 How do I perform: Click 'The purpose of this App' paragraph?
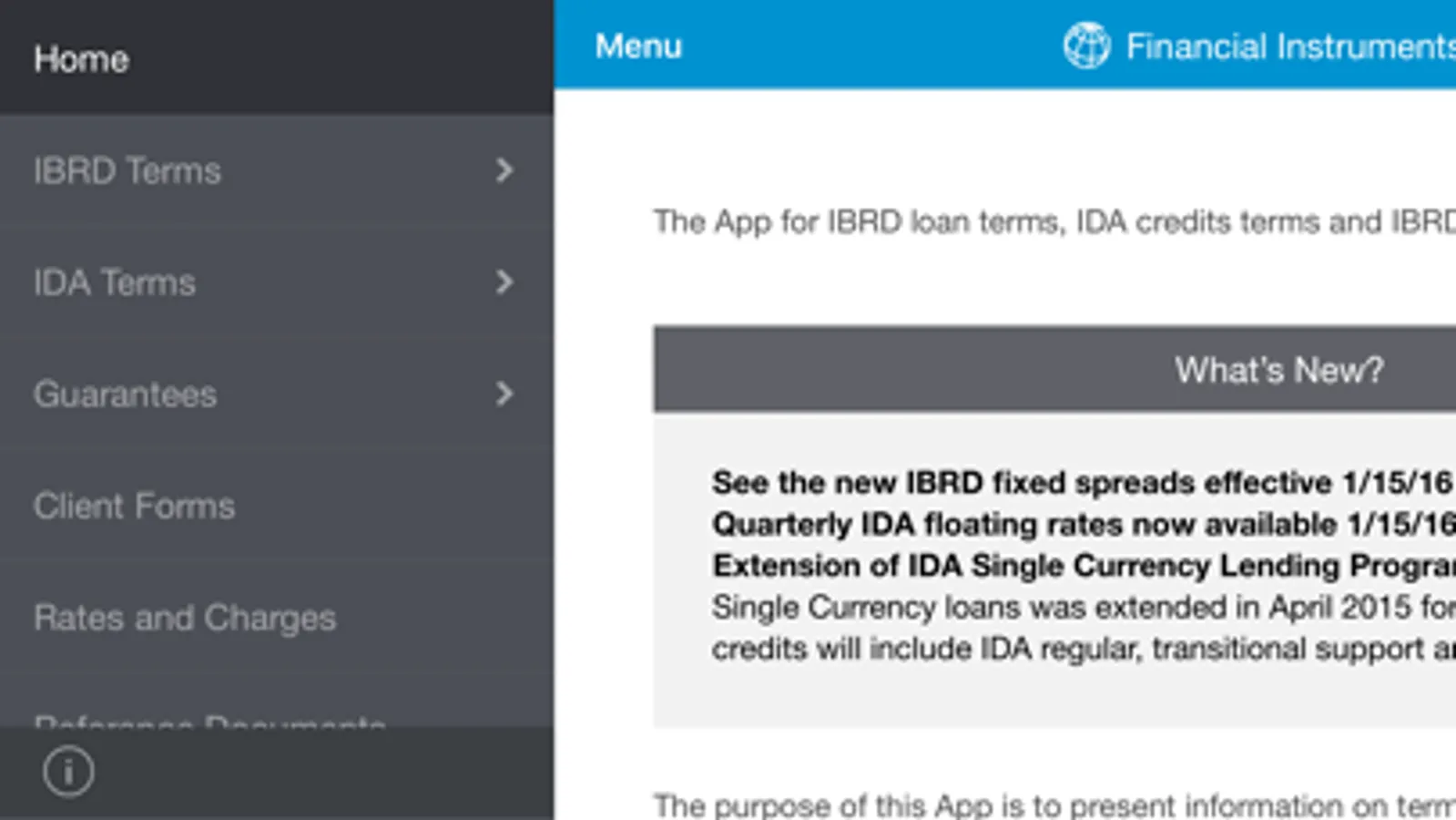(x=1054, y=805)
